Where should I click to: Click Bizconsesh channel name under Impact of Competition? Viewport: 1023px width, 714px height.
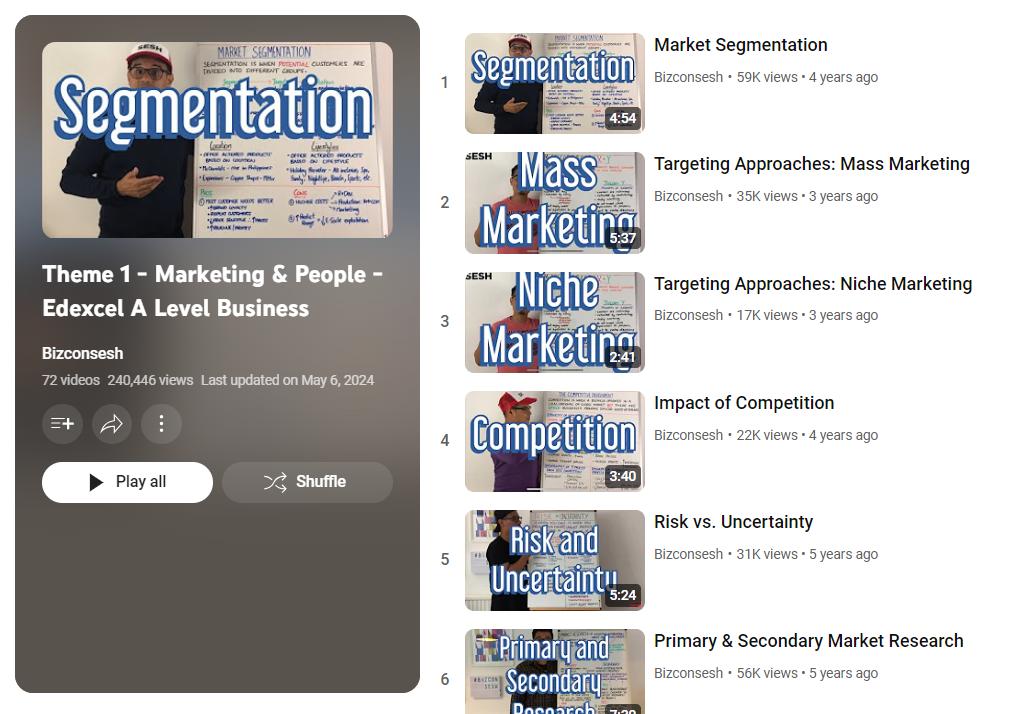tap(688, 435)
